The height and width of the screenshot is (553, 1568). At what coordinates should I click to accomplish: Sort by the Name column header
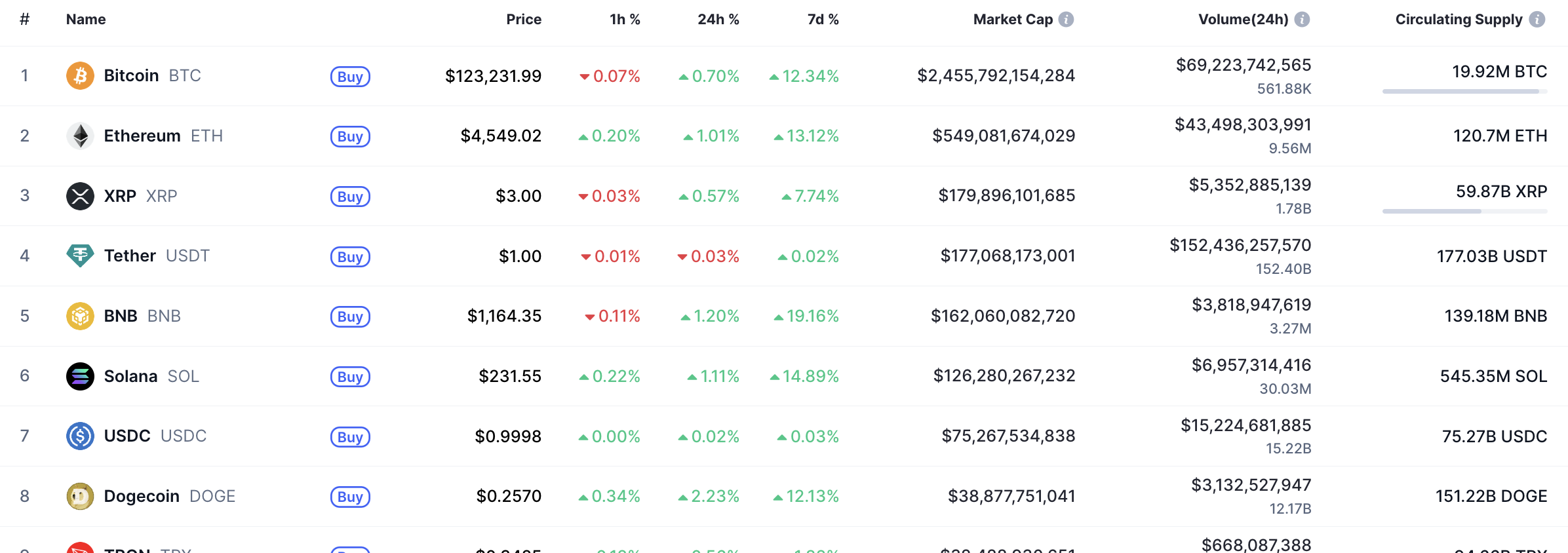pyautogui.click(x=86, y=20)
